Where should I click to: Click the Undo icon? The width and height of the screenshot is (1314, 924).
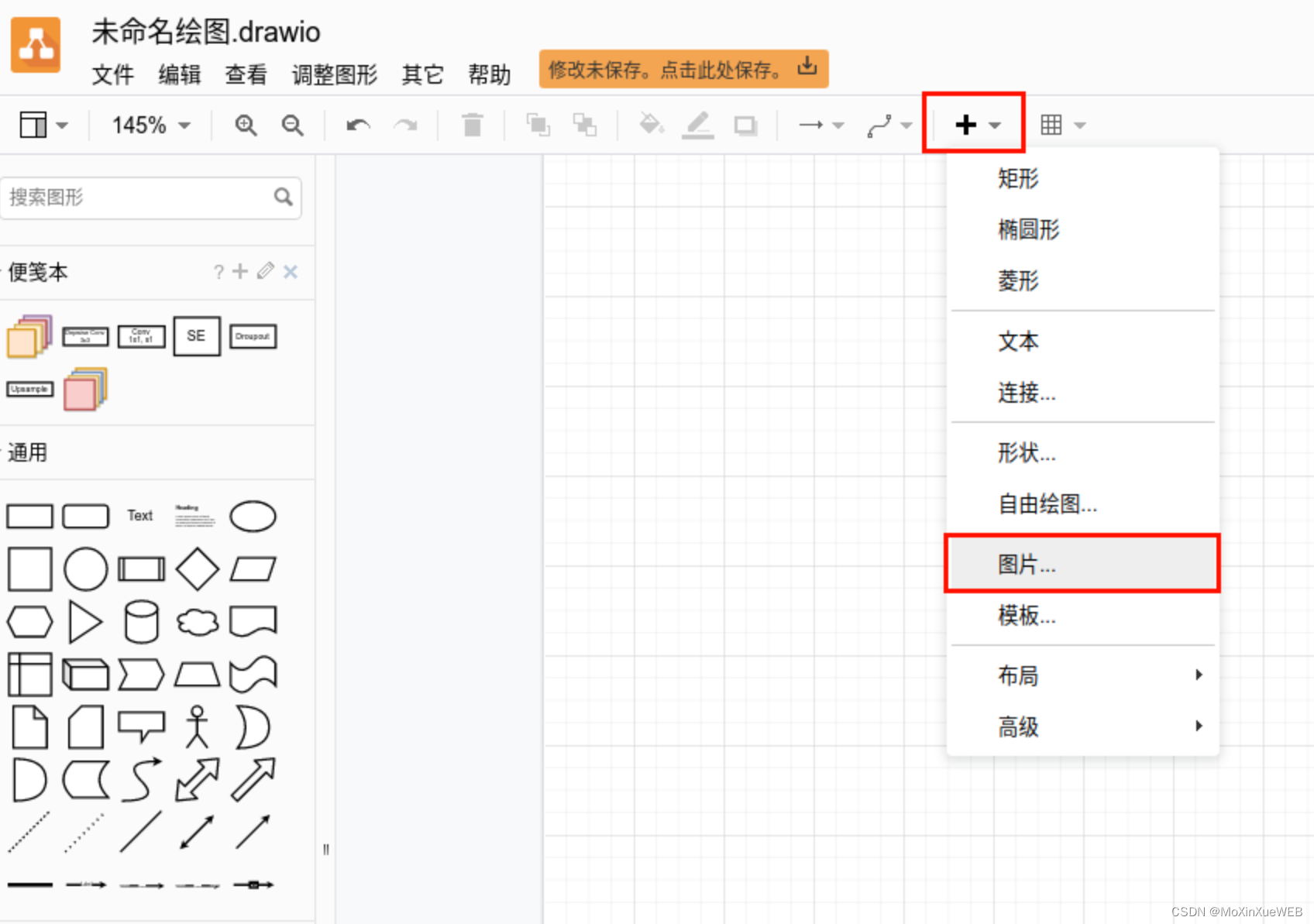(x=357, y=125)
